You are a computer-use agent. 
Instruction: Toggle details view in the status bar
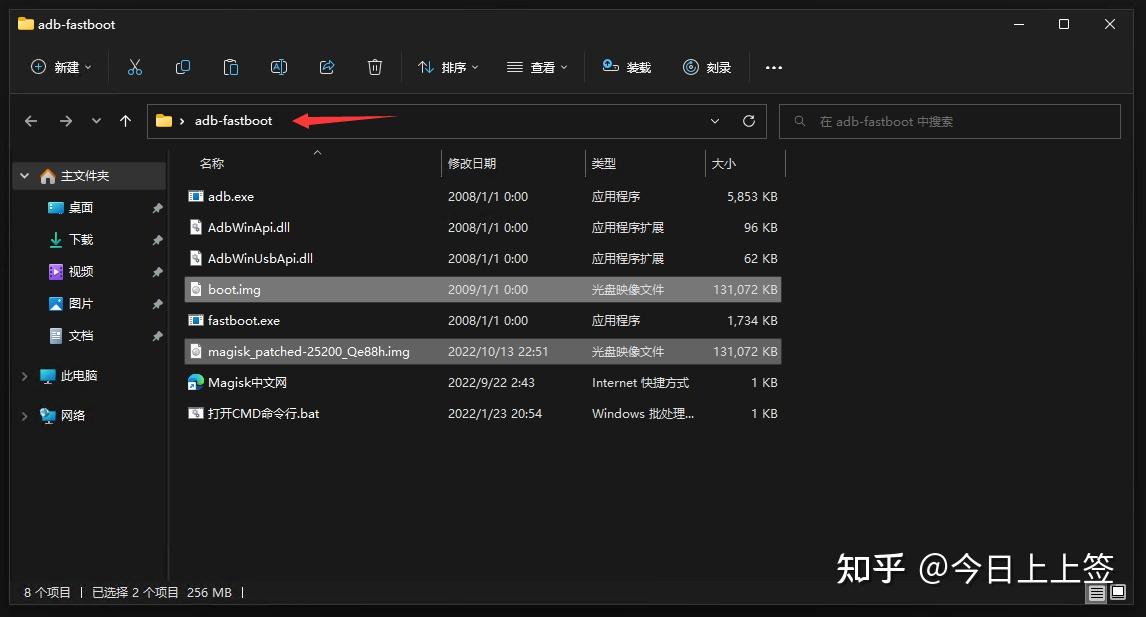click(1095, 592)
